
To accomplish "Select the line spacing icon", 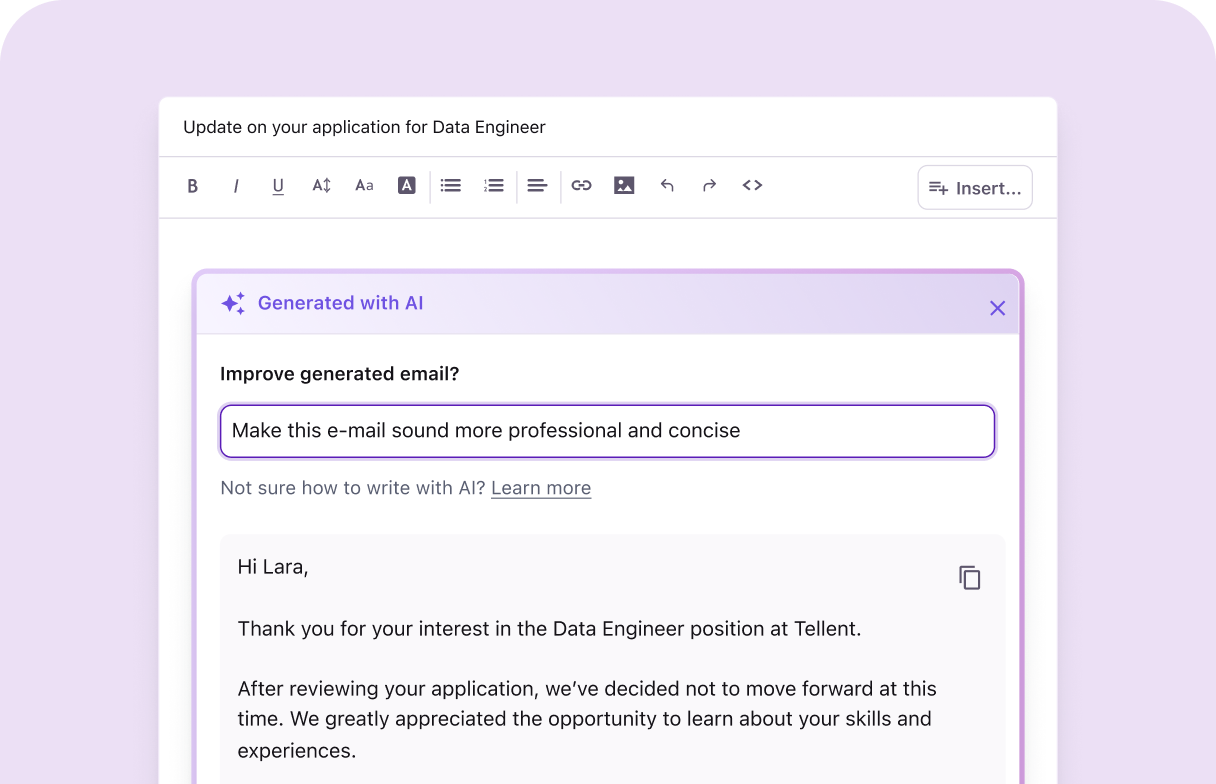I will (x=321, y=185).
